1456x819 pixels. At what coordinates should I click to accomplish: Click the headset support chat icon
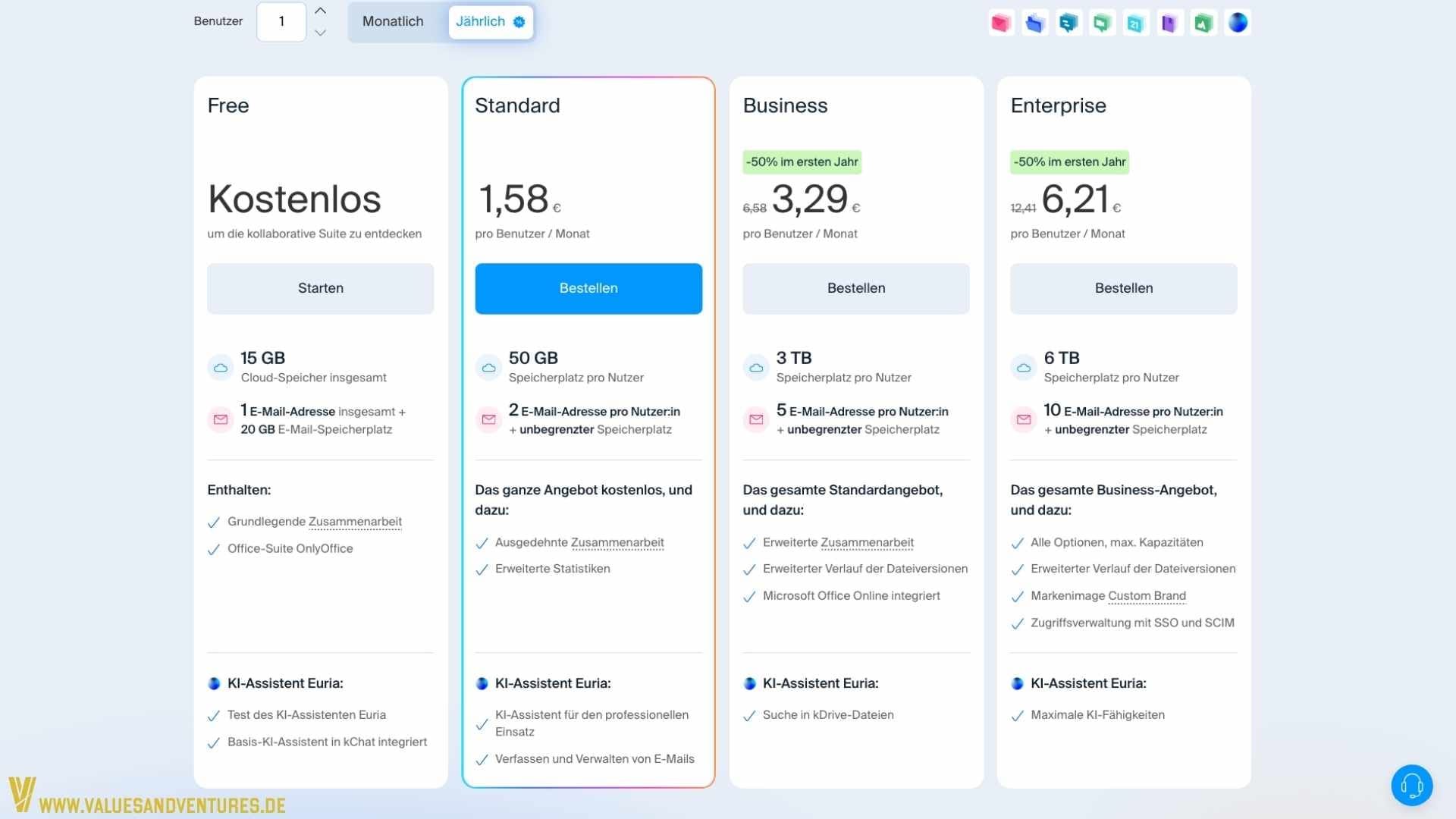point(1411,785)
